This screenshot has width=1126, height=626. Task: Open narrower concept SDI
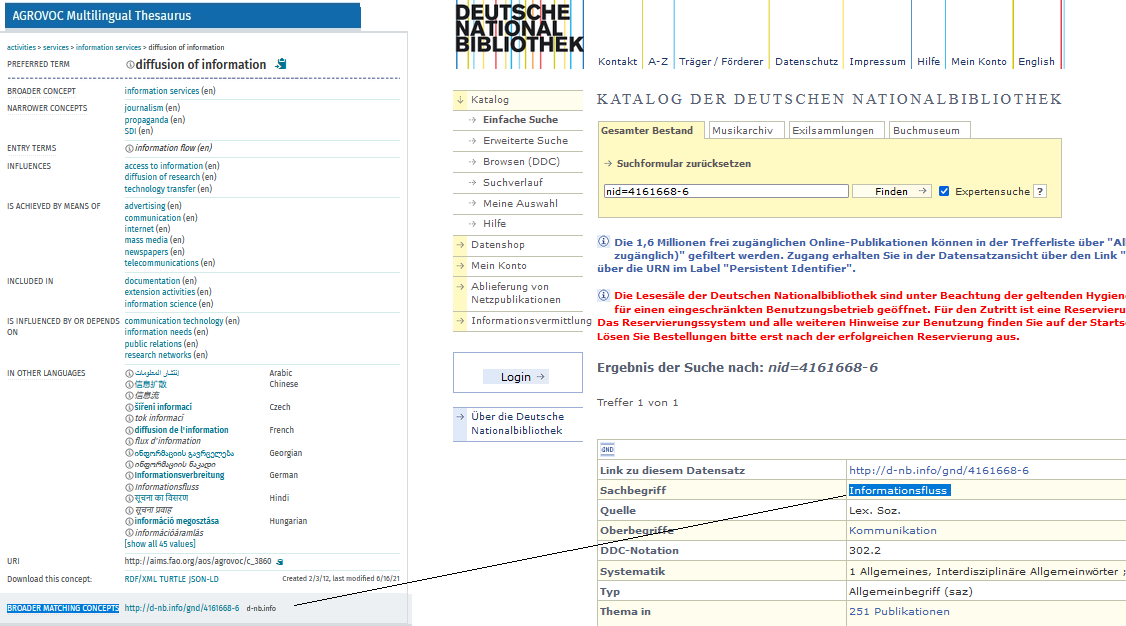point(130,131)
